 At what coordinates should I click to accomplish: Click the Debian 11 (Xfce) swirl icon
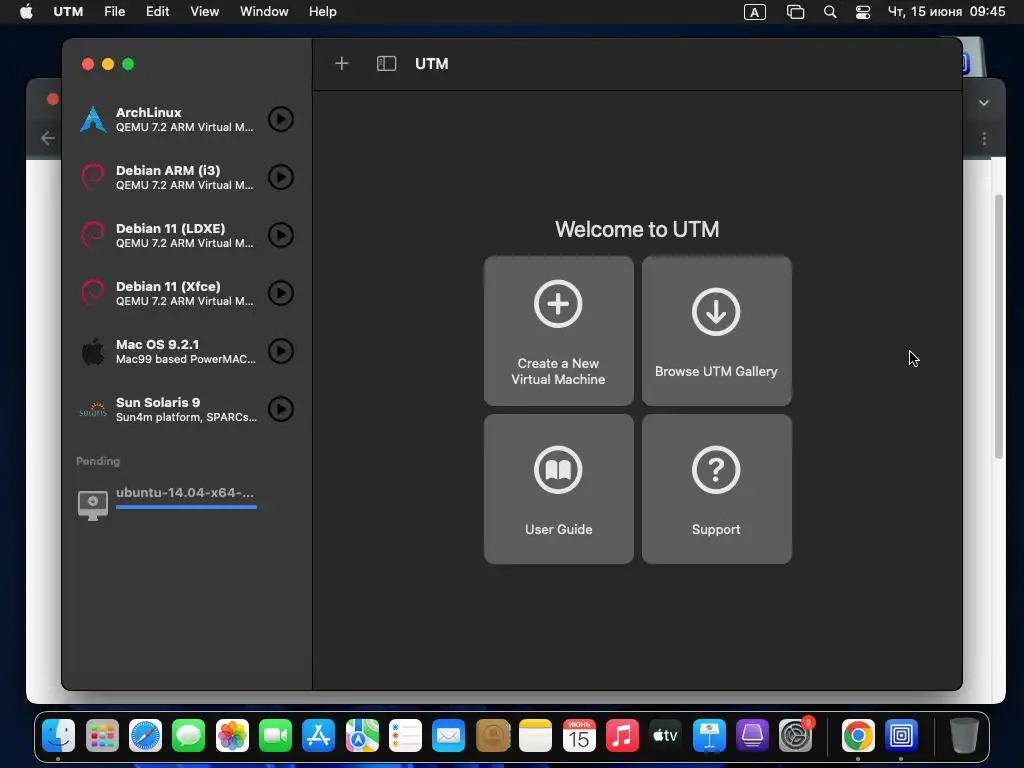(x=93, y=293)
